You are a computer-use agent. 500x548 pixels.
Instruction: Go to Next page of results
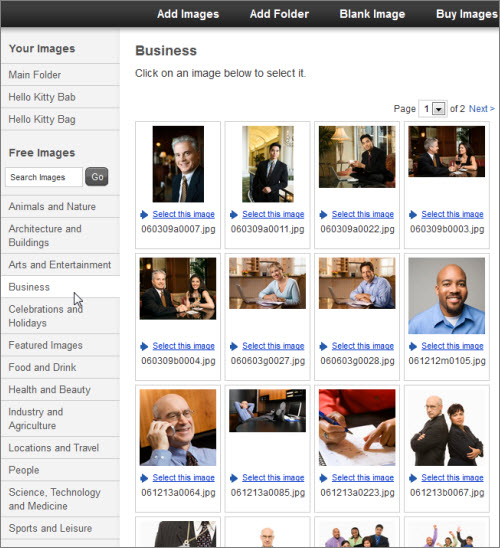pyautogui.click(x=482, y=109)
